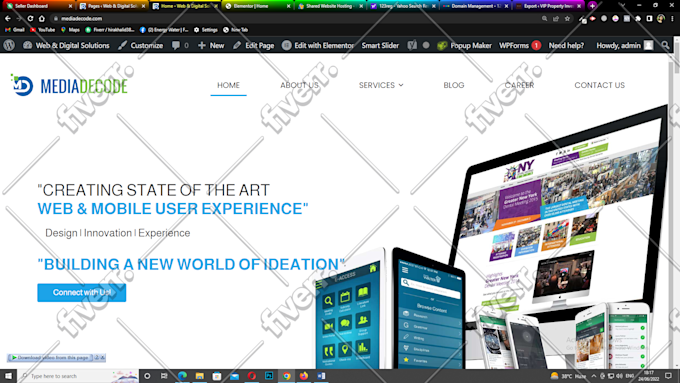Open the Howdy, admin account menu
The height and width of the screenshot is (383, 680).
(x=624, y=45)
